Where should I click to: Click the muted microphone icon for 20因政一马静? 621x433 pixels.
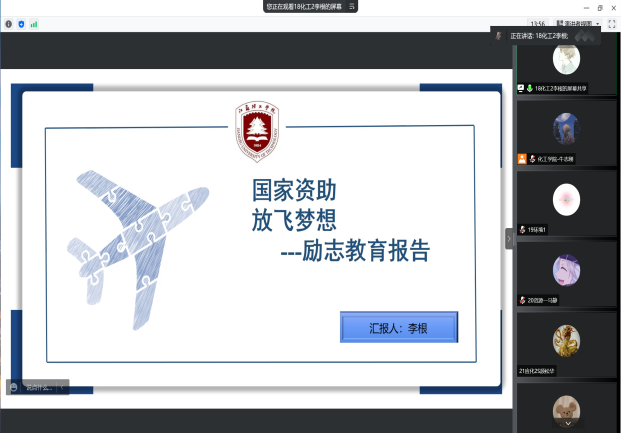point(522,300)
